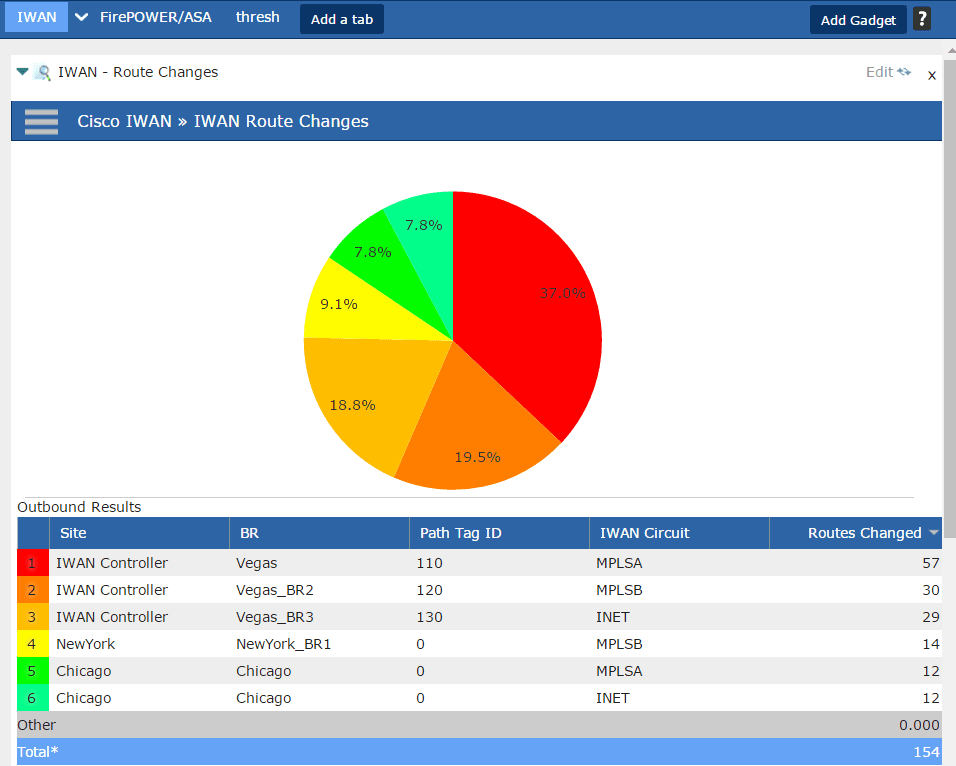Click the red rank 1 color swatch
956x766 pixels.
pos(32,563)
